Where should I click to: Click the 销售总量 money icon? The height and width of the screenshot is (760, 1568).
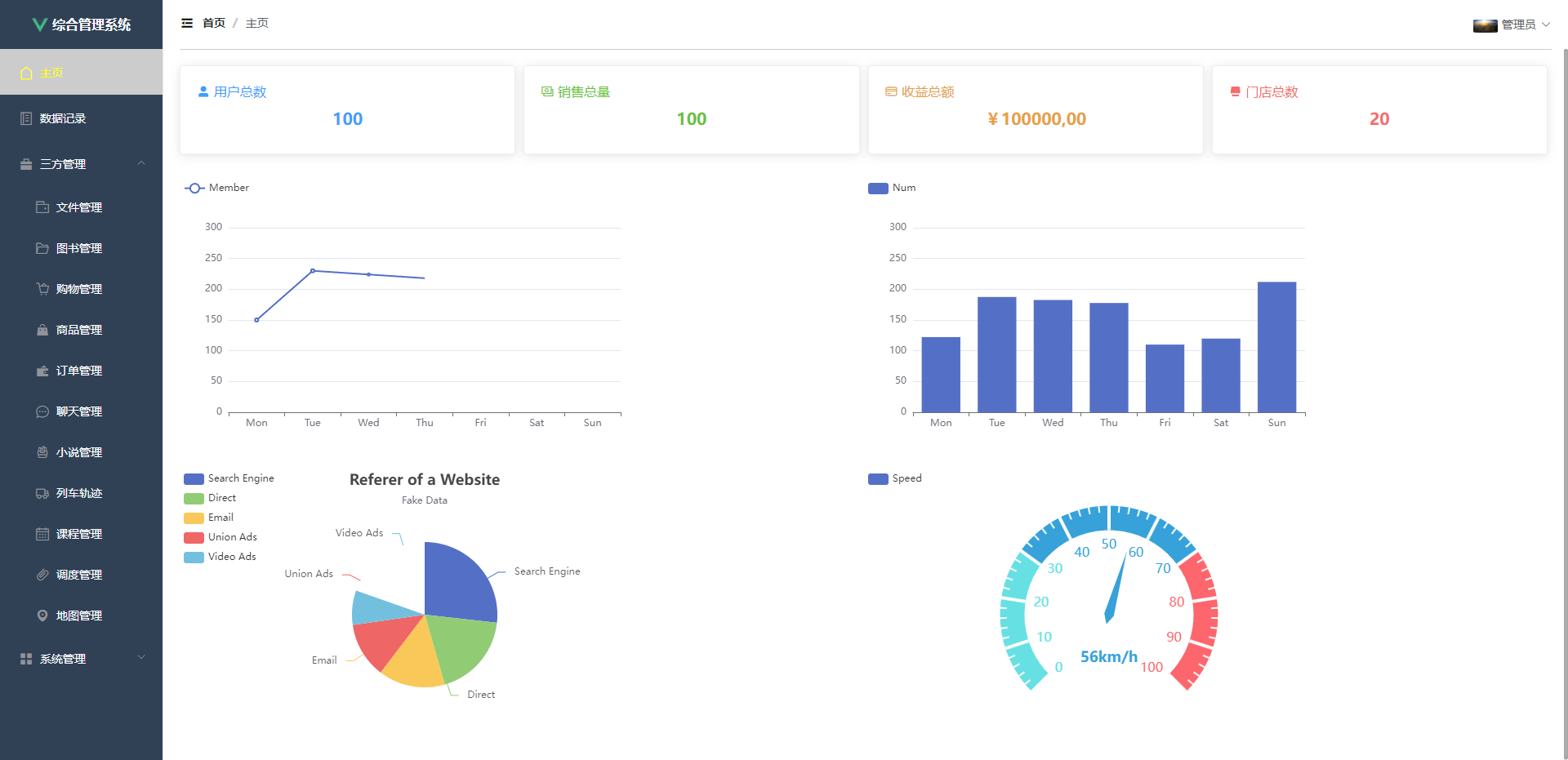click(547, 92)
